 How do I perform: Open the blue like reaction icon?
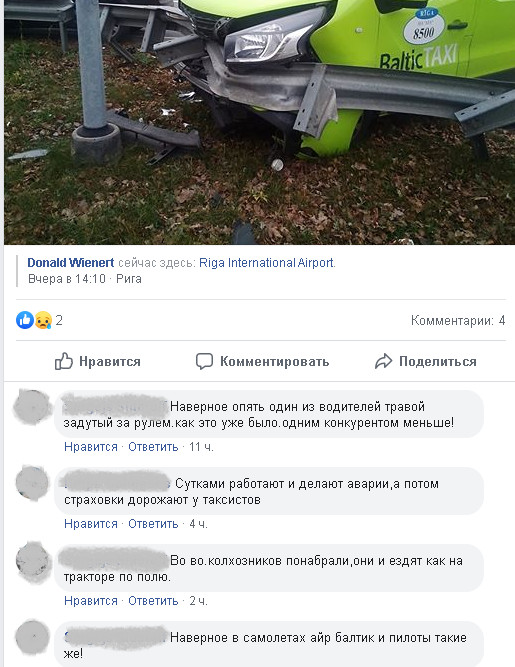click(x=25, y=320)
